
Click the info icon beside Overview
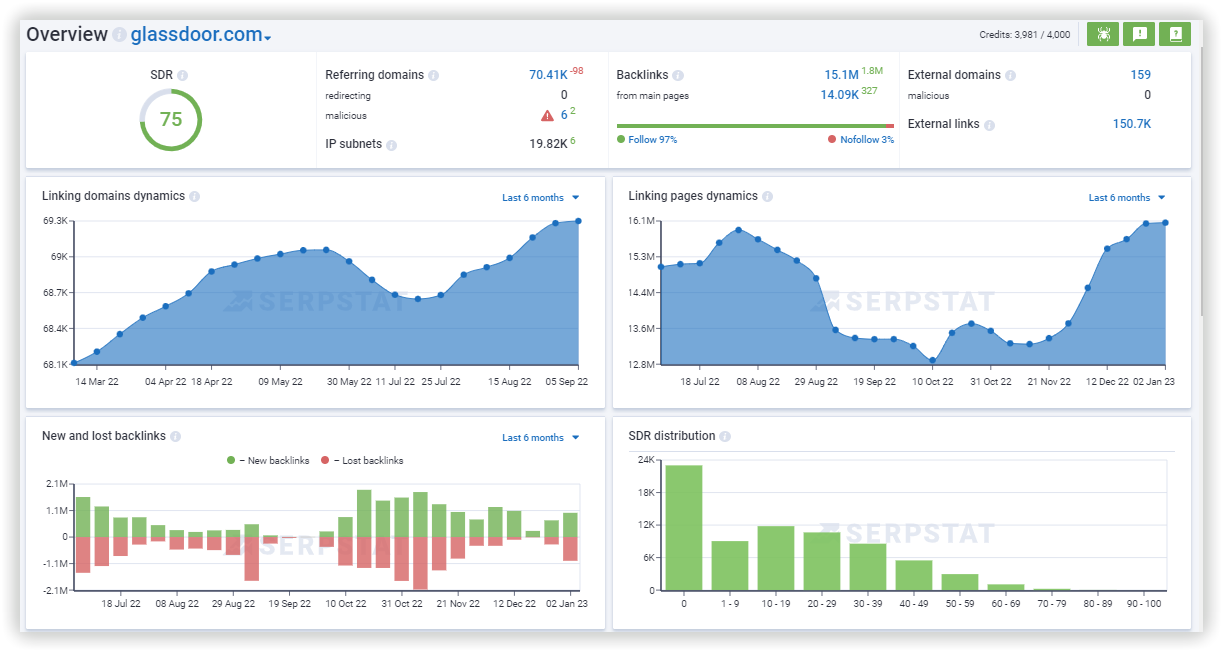[119, 34]
